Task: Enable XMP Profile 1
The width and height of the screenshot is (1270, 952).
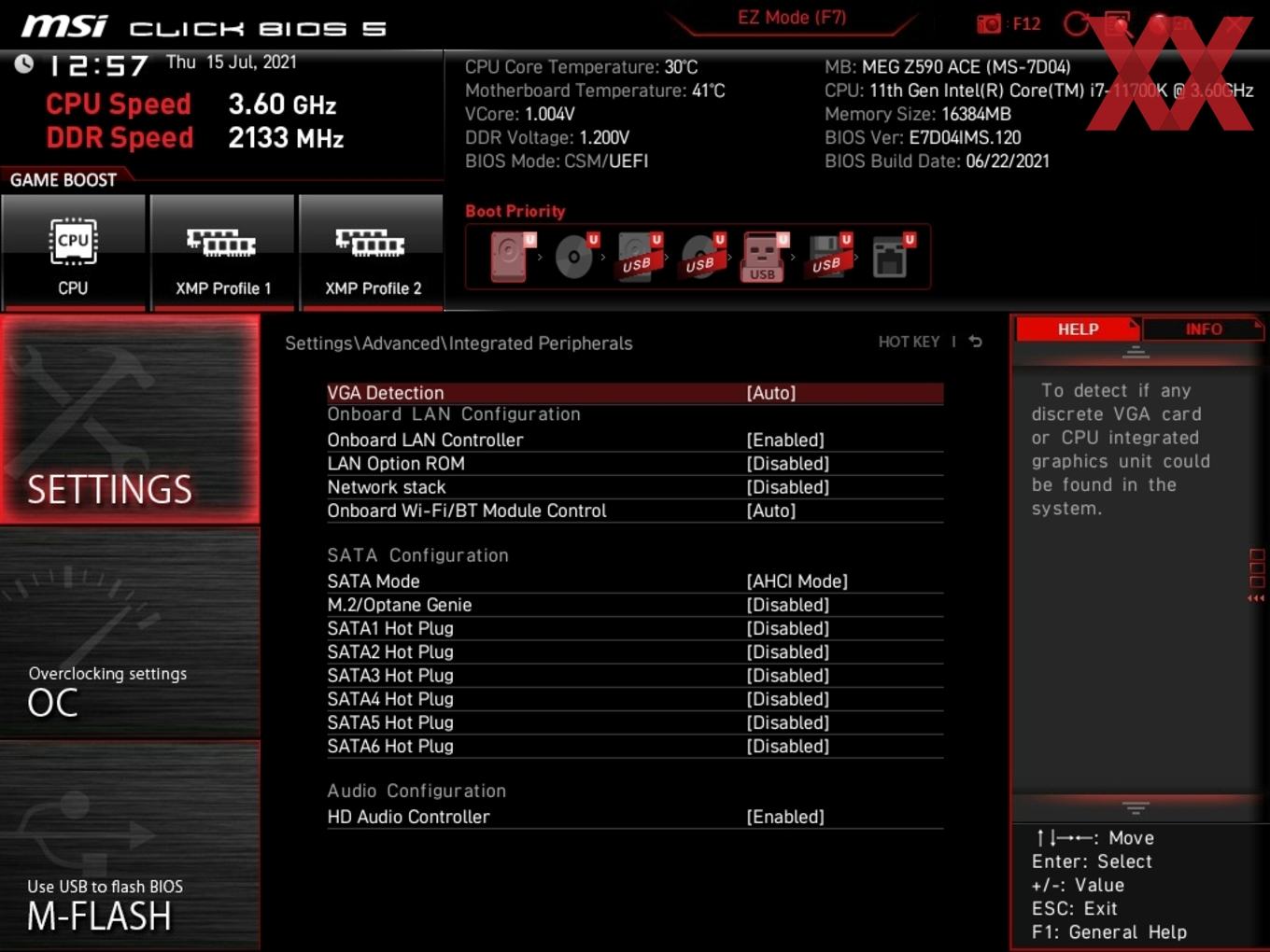Action: point(222,252)
